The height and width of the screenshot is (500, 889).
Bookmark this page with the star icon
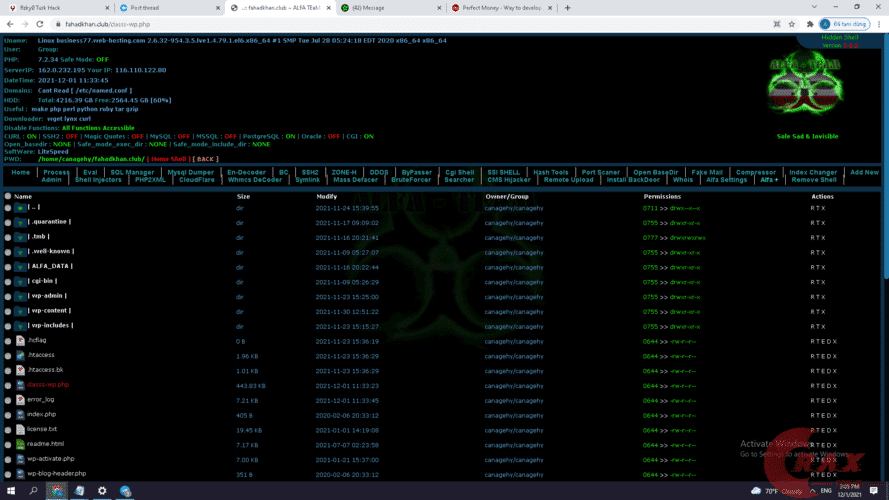click(x=792, y=24)
